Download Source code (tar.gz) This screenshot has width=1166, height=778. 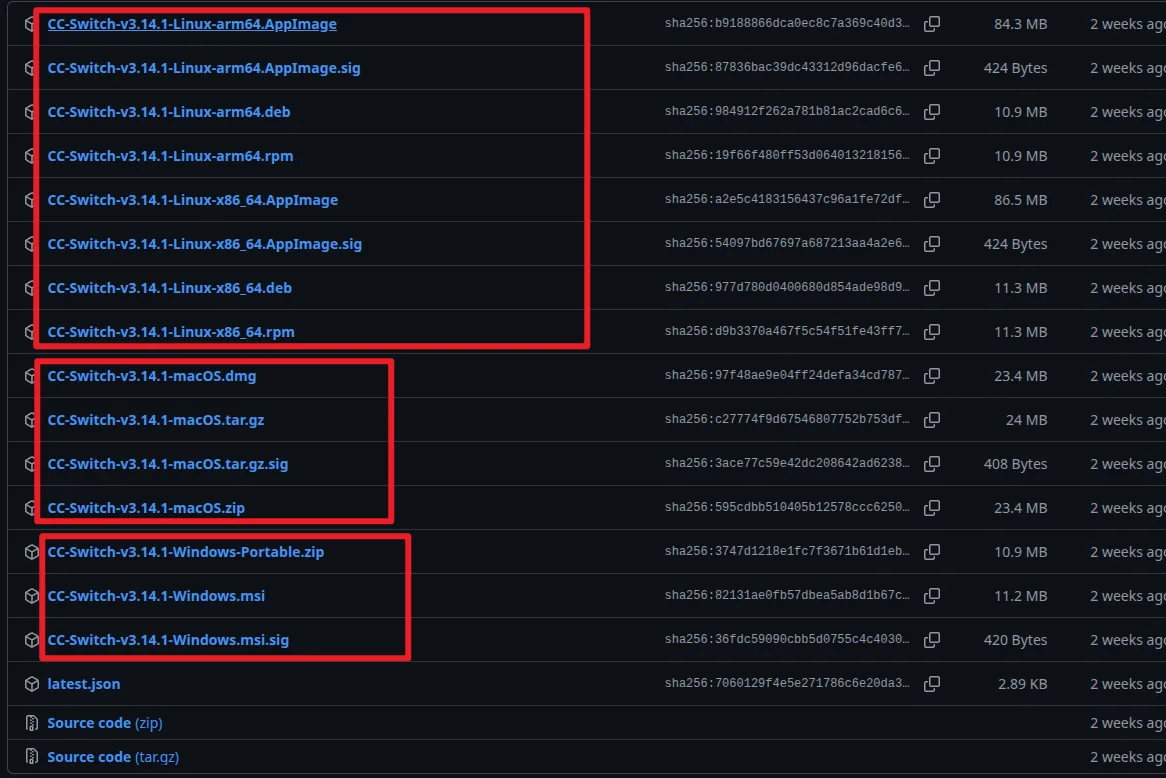(113, 756)
